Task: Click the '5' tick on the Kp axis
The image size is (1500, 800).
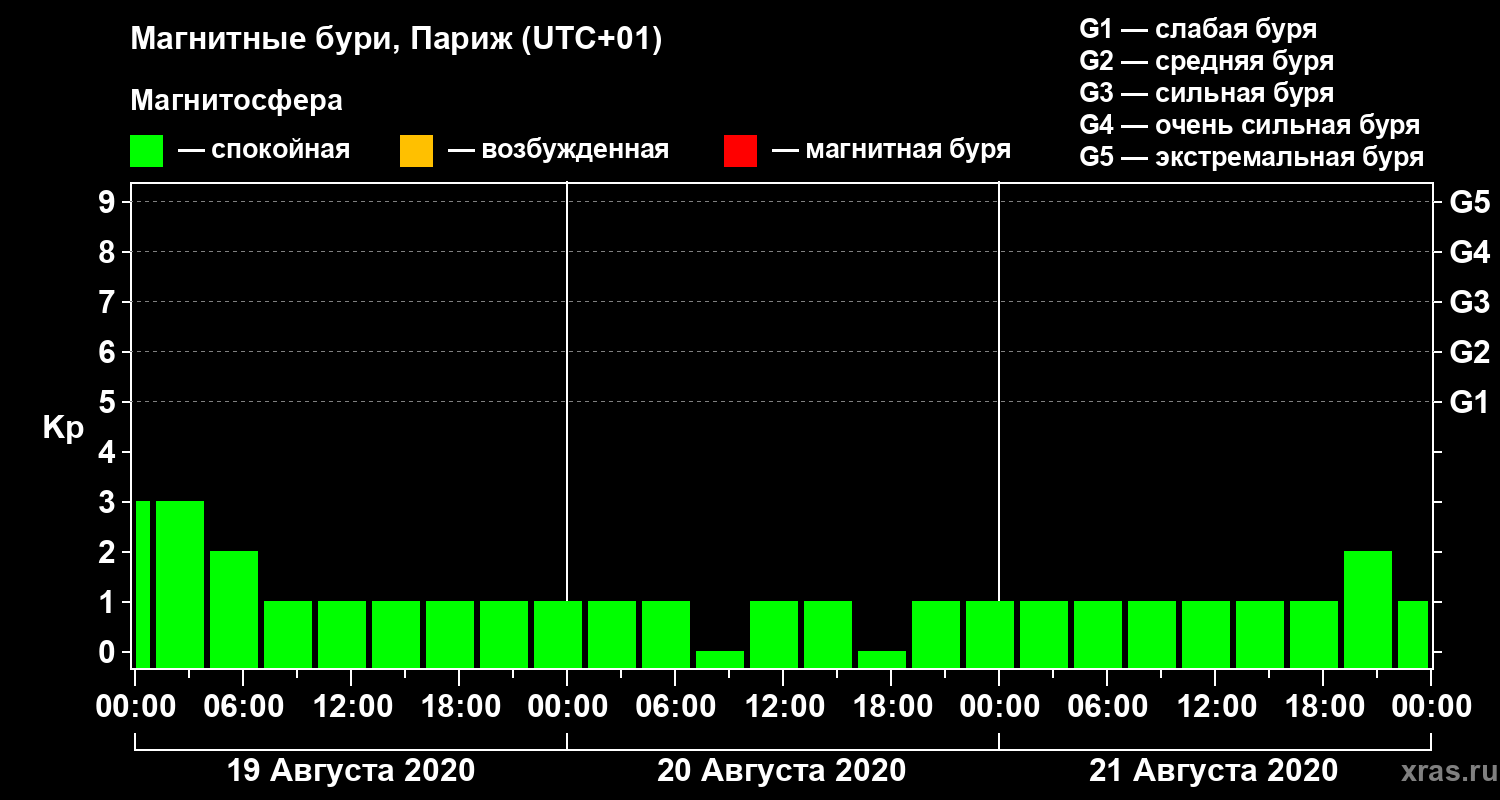Action: point(108,402)
